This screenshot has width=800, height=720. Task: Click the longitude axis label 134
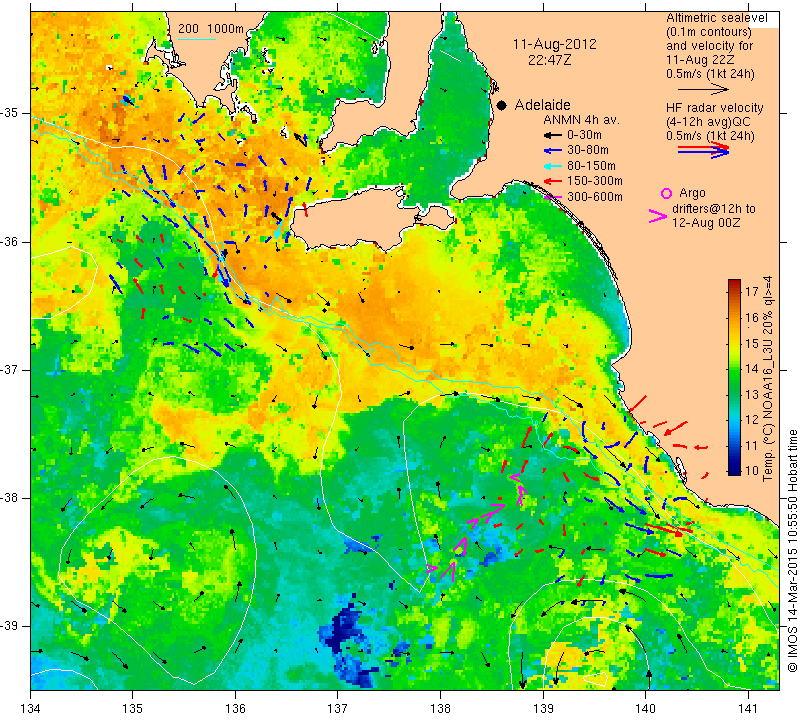pyautogui.click(x=31, y=709)
